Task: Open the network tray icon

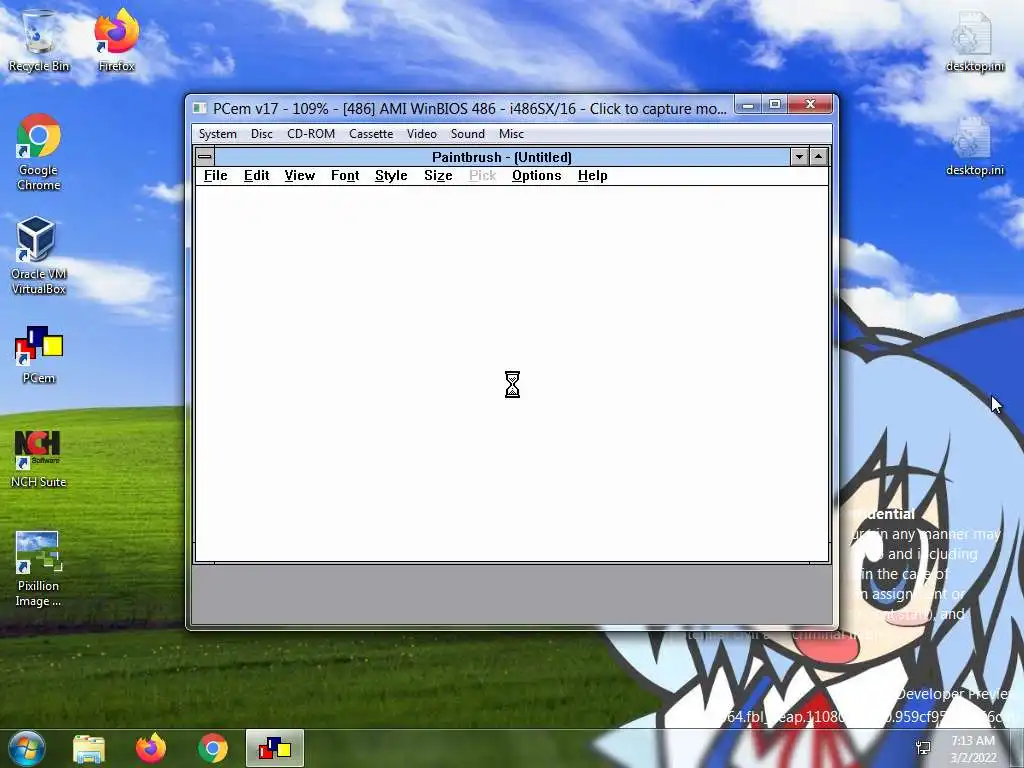Action: tap(923, 748)
